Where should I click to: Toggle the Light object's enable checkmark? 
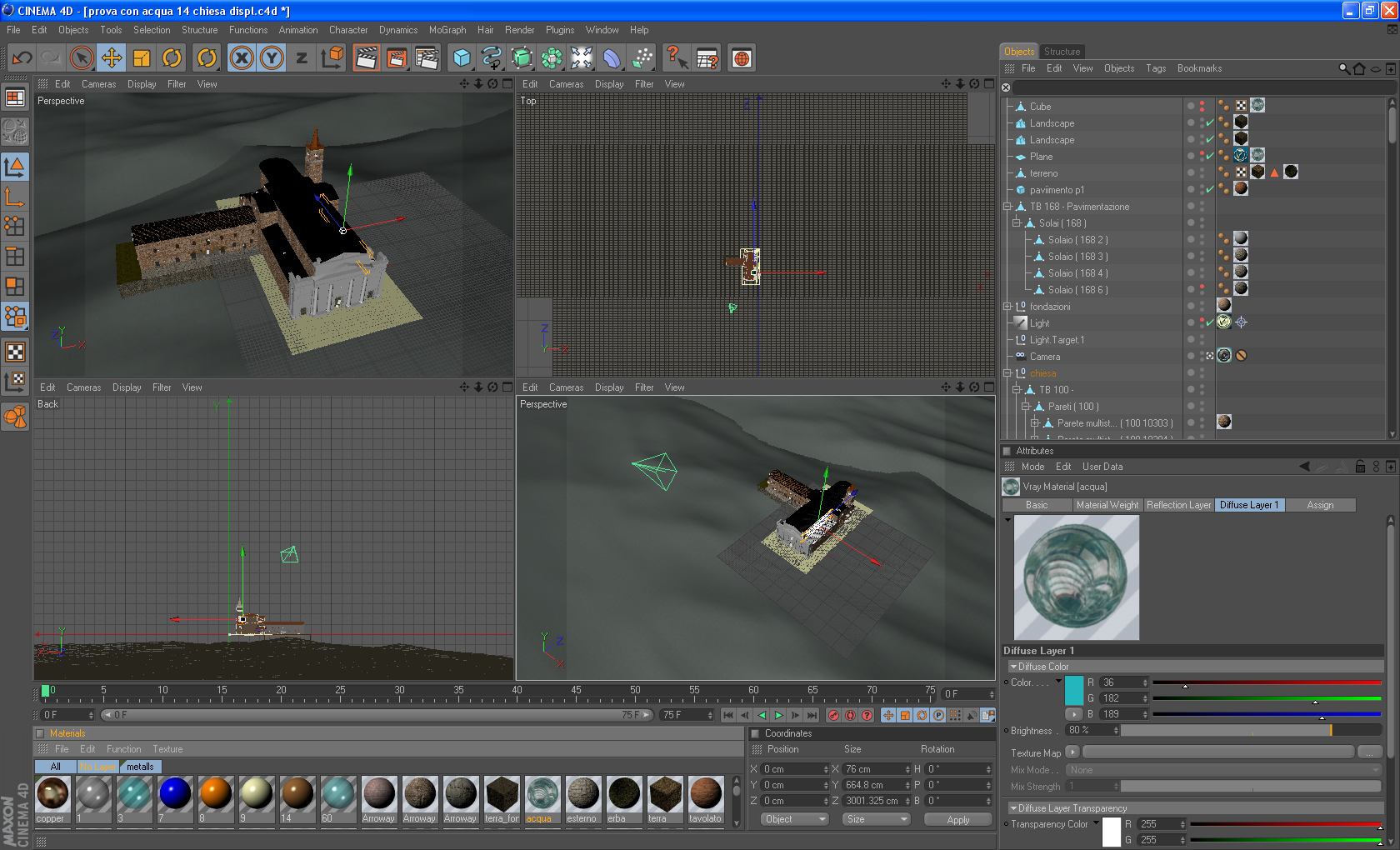1210,322
